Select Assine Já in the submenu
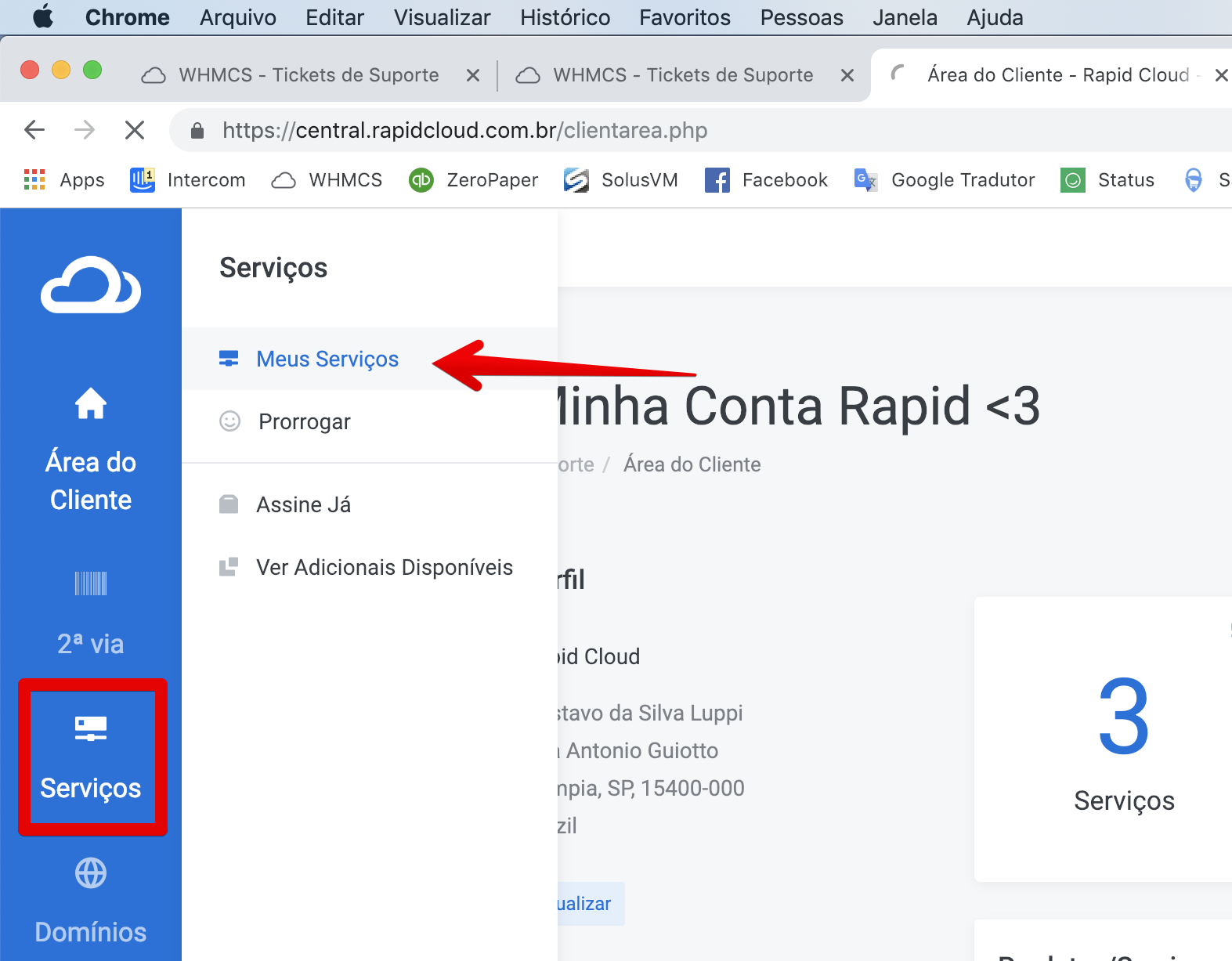The width and height of the screenshot is (1232, 961). click(x=370, y=504)
